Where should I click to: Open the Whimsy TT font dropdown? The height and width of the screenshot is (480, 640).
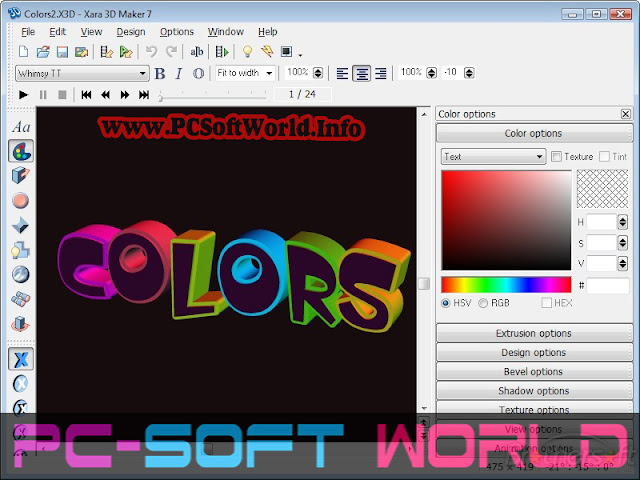click(82, 74)
